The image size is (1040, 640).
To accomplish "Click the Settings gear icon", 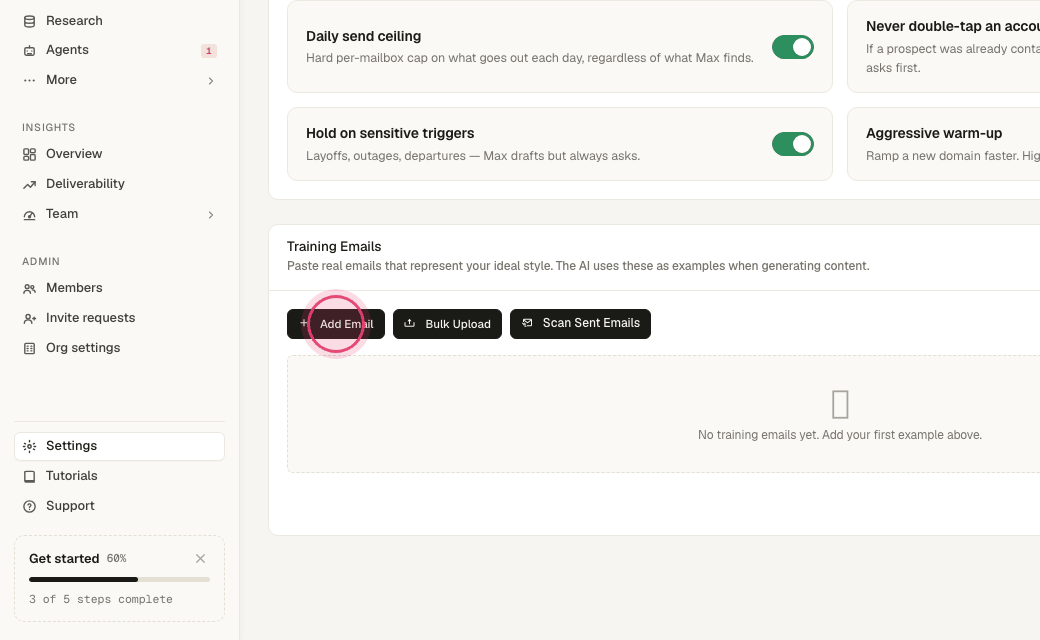I will pos(29,446).
